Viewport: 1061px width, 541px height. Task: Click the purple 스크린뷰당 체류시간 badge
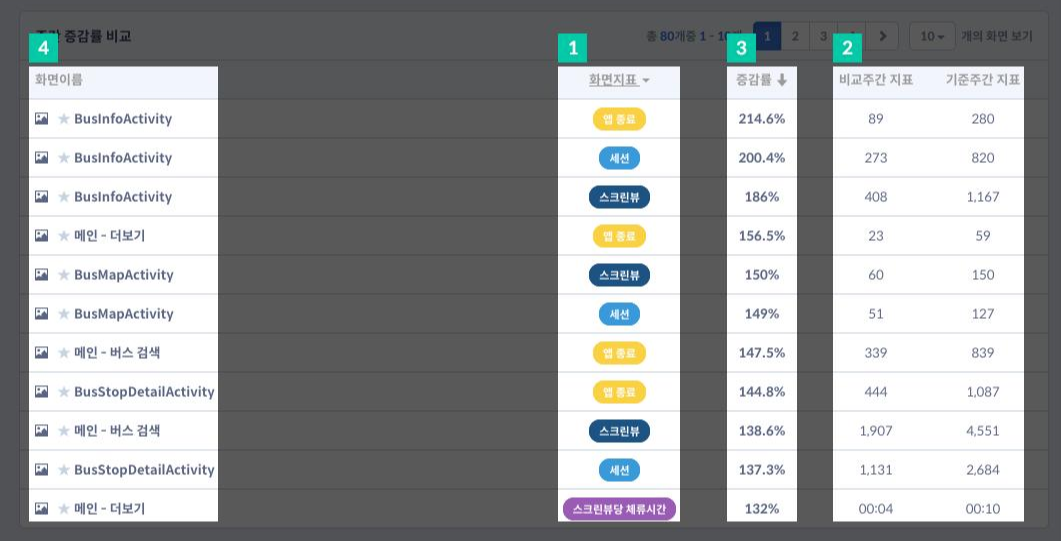click(619, 509)
